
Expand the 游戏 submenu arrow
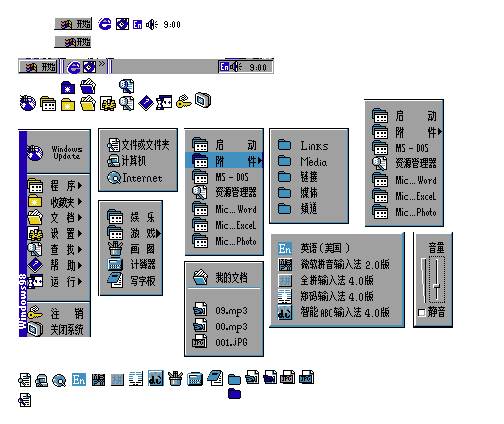[x=158, y=233]
